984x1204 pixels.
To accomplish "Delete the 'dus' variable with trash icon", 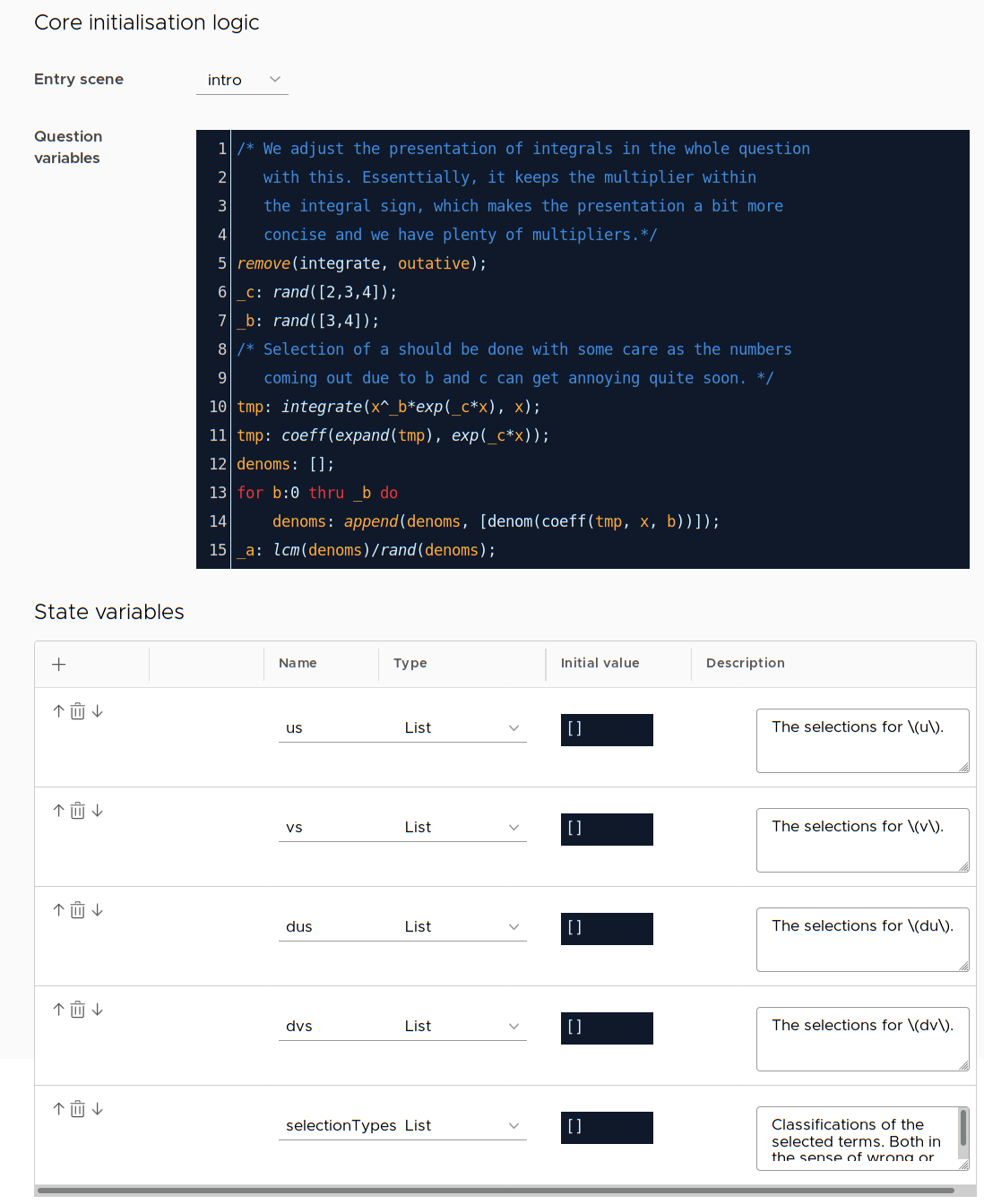I will (78, 910).
